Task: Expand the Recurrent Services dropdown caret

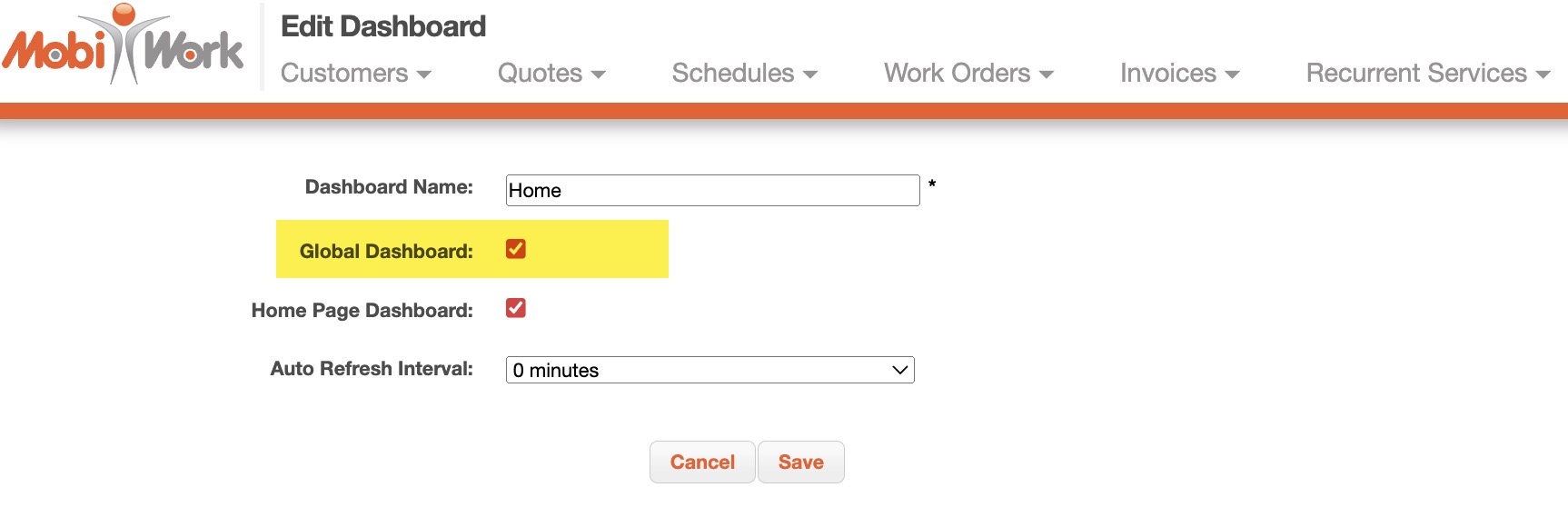Action: point(1543,75)
